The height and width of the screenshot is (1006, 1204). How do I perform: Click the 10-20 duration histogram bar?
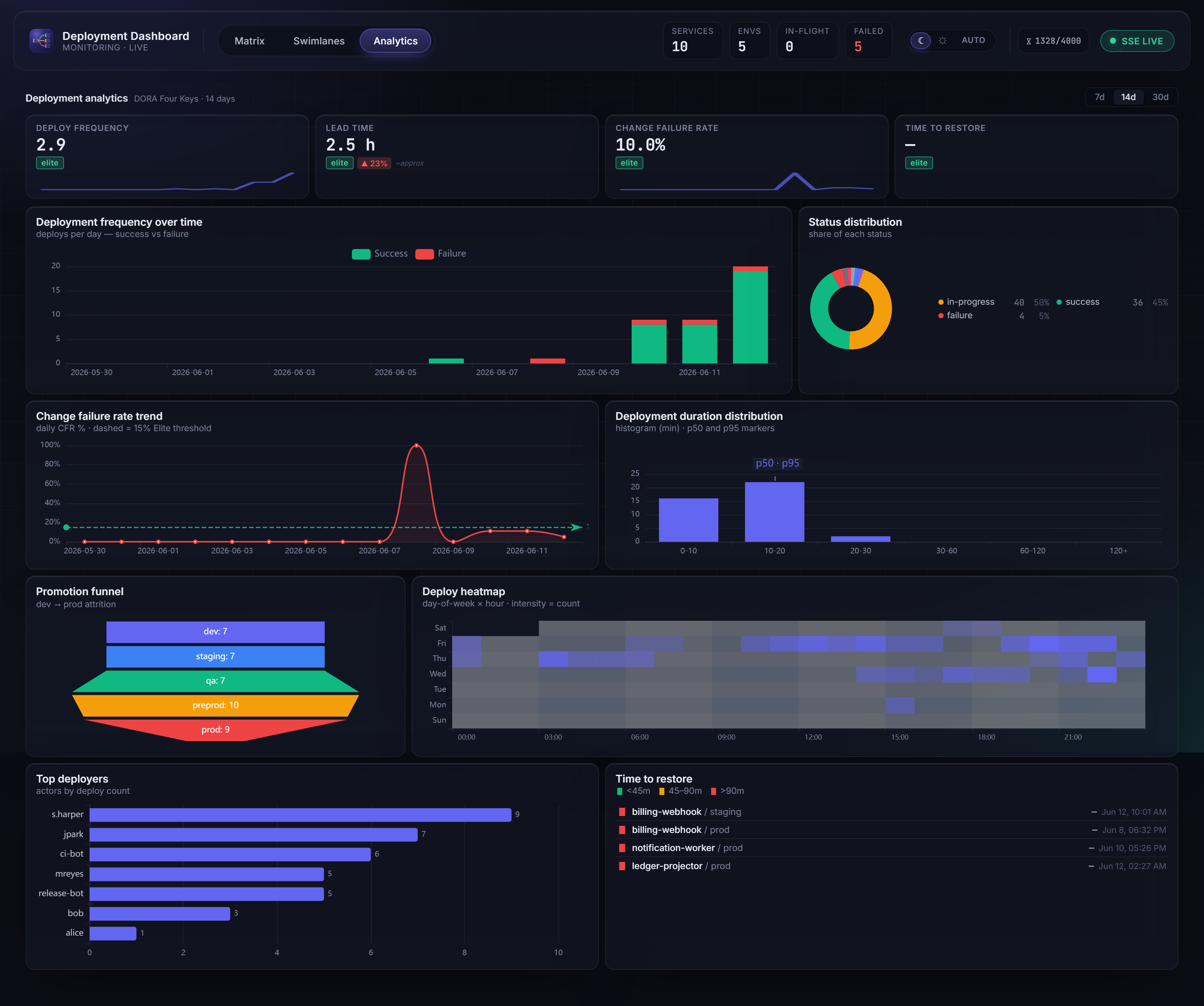774,512
